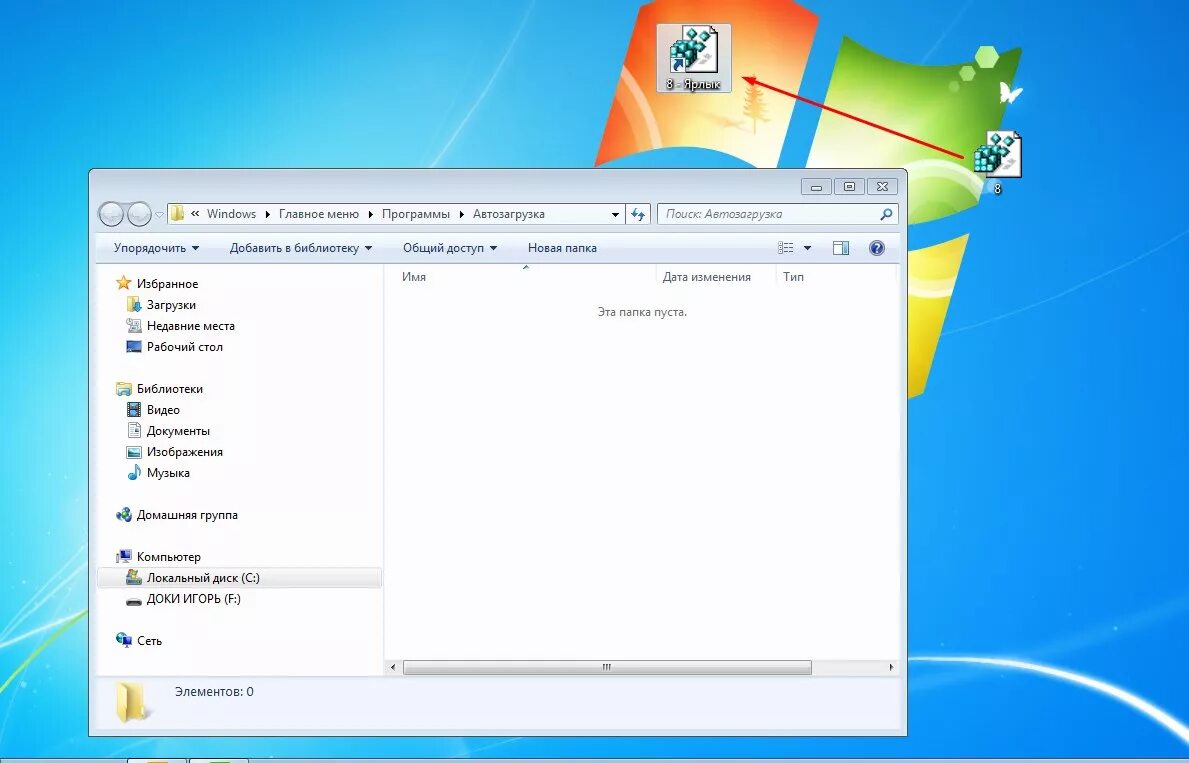Open the recent pages dropdown arrow
The width and height of the screenshot is (1189, 763).
coord(159,215)
